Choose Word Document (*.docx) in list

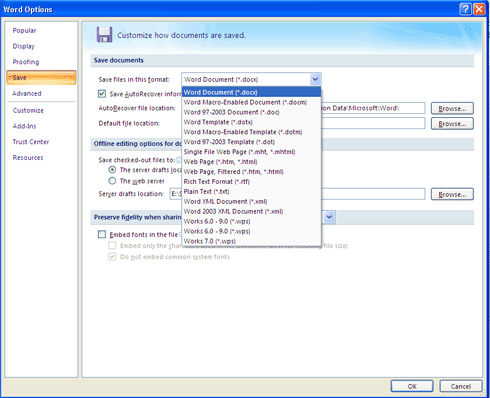(252, 92)
